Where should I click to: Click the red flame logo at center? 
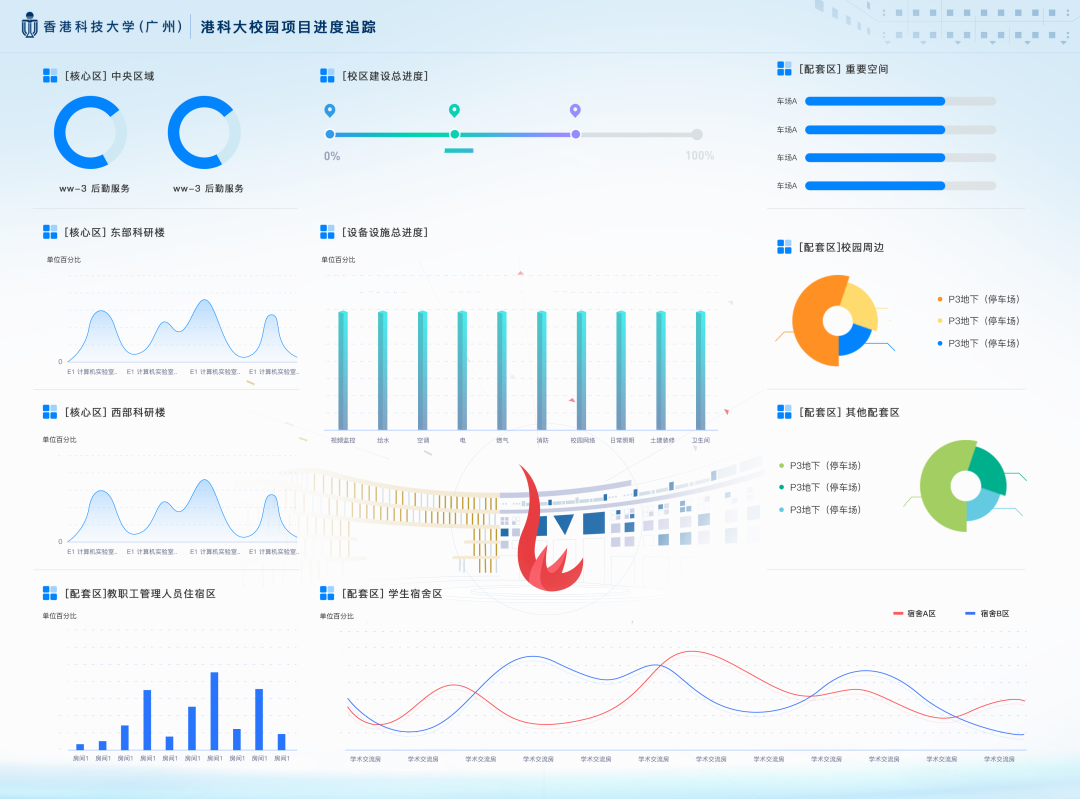[x=547, y=535]
